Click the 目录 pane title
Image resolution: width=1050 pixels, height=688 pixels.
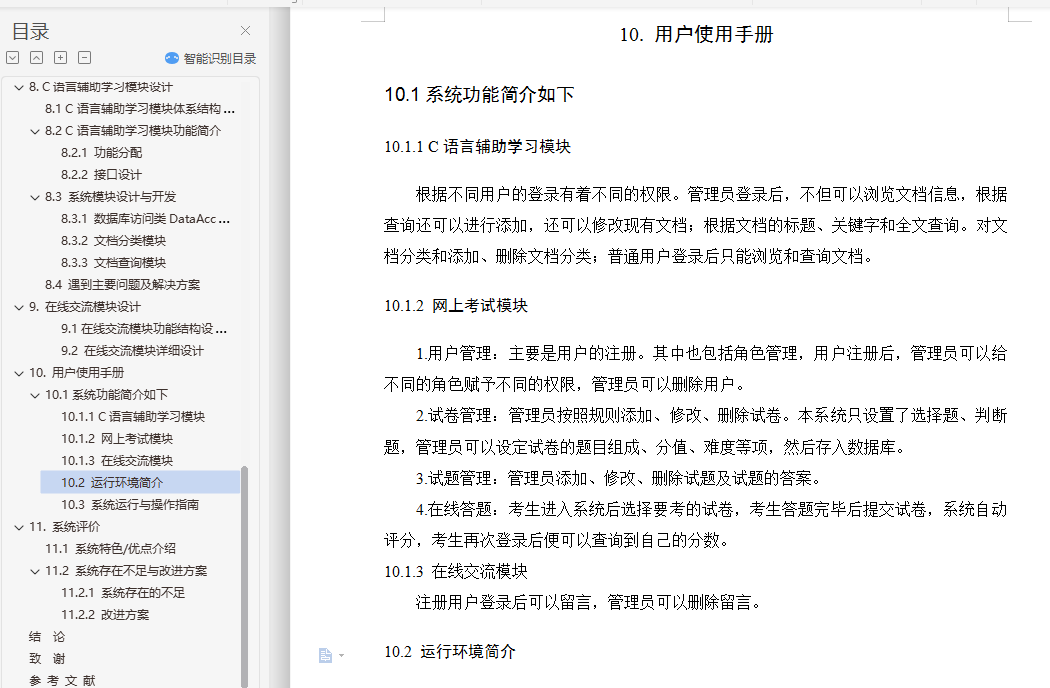31,31
